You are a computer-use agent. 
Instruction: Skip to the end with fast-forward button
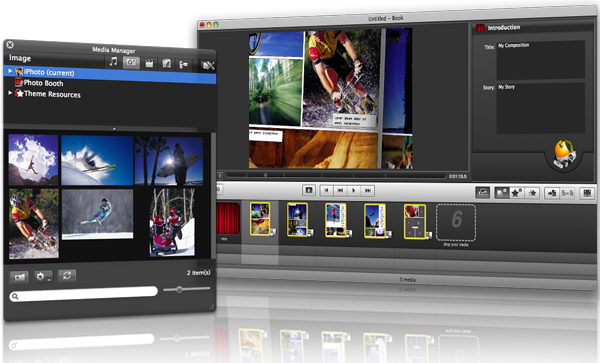click(368, 190)
